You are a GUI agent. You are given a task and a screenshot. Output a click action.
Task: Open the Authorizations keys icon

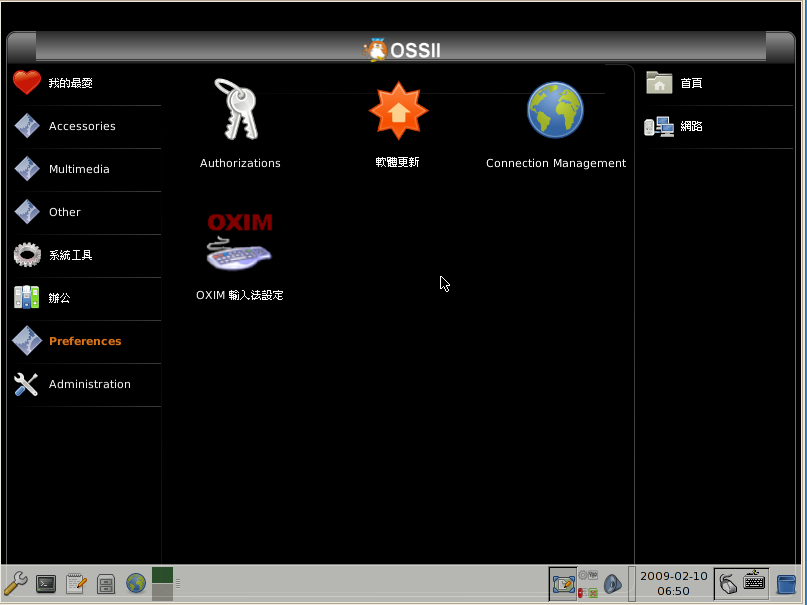coord(238,110)
